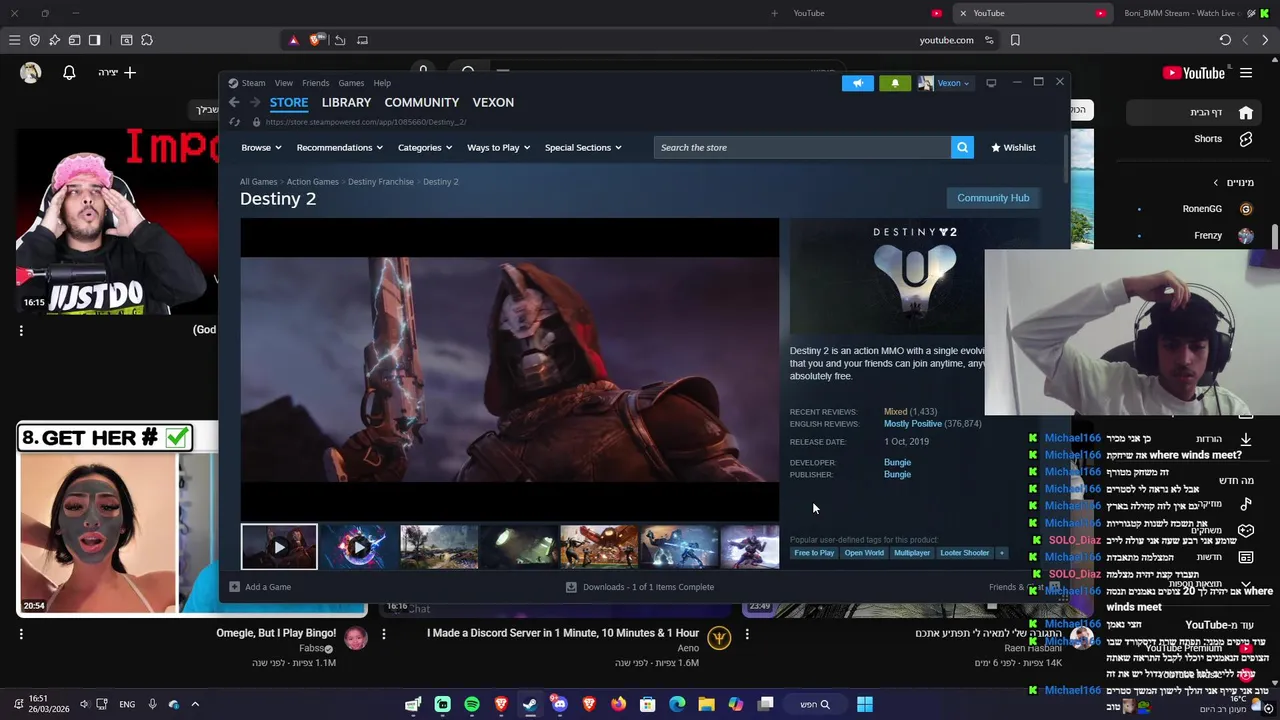Open the Vexon account dropdown

944,83
